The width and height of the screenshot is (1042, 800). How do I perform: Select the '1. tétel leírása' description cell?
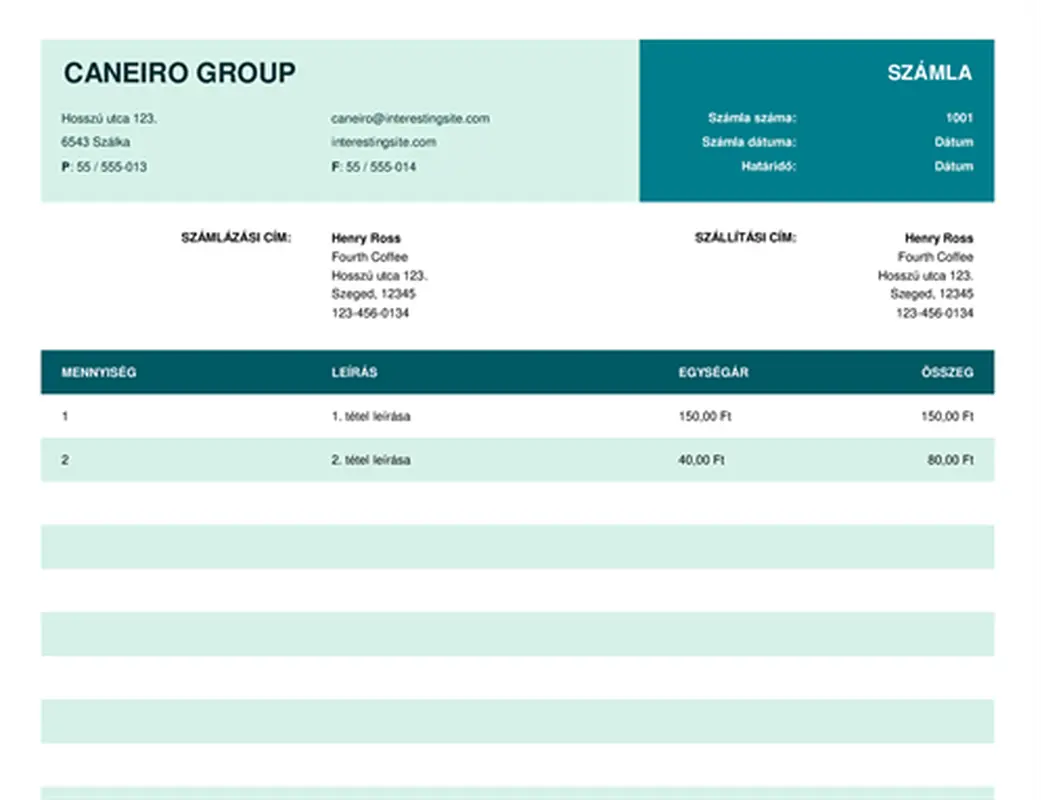tap(370, 416)
